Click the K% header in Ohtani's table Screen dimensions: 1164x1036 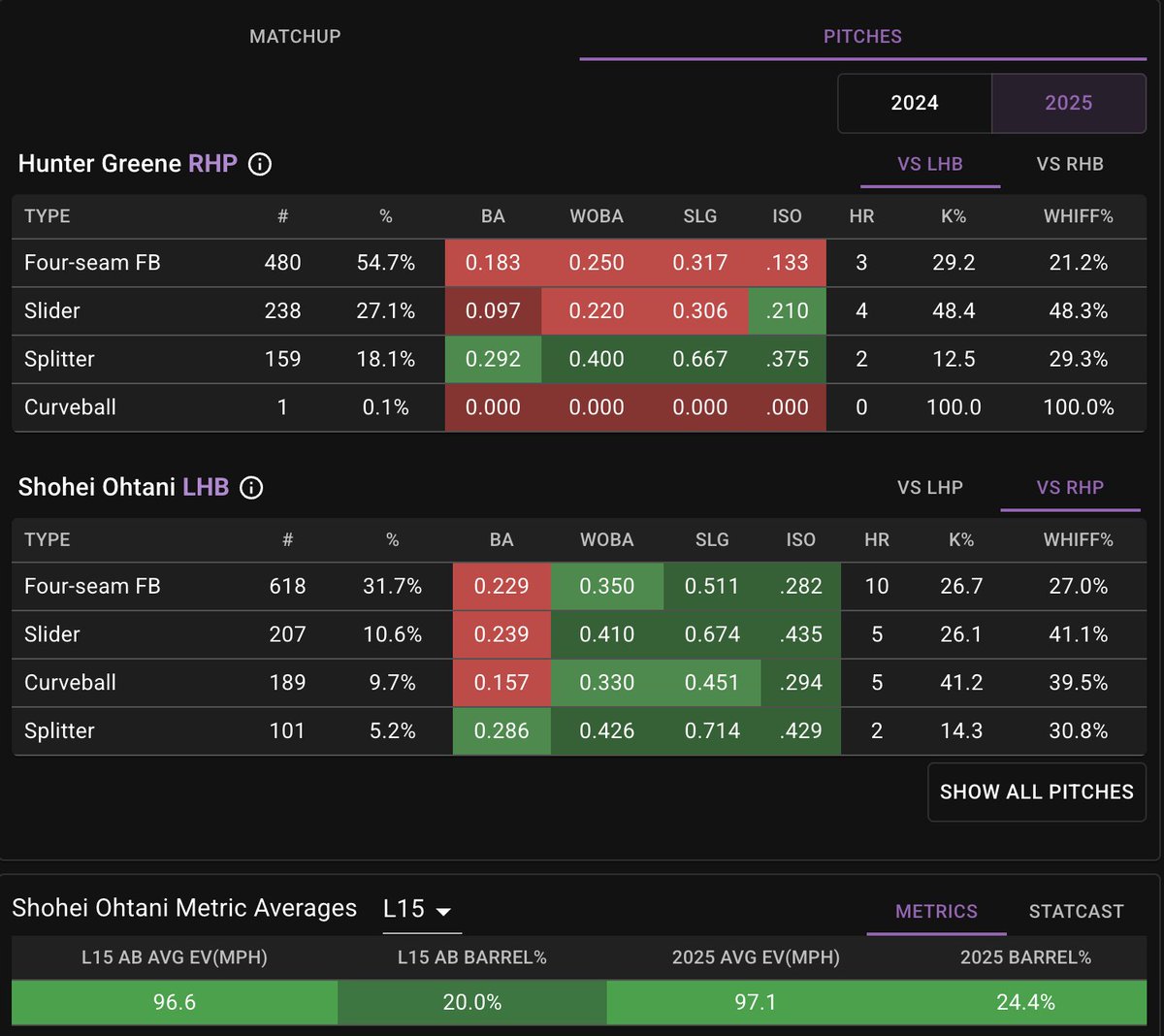point(960,540)
